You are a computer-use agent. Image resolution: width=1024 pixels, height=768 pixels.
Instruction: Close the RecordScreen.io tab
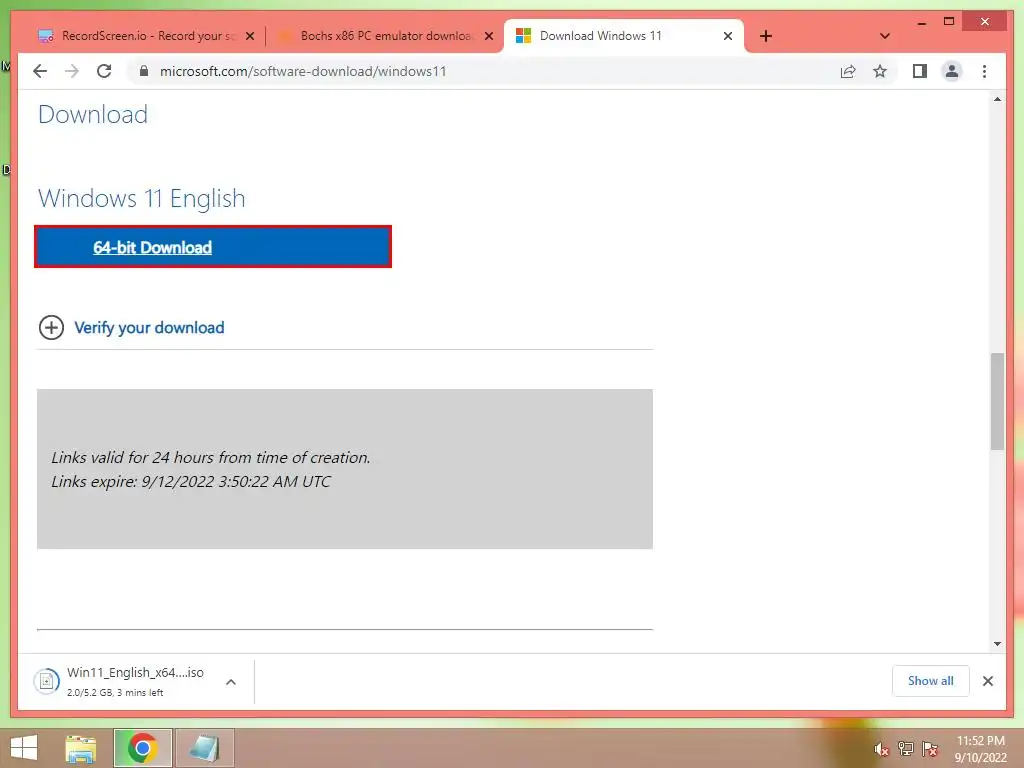pyautogui.click(x=249, y=36)
